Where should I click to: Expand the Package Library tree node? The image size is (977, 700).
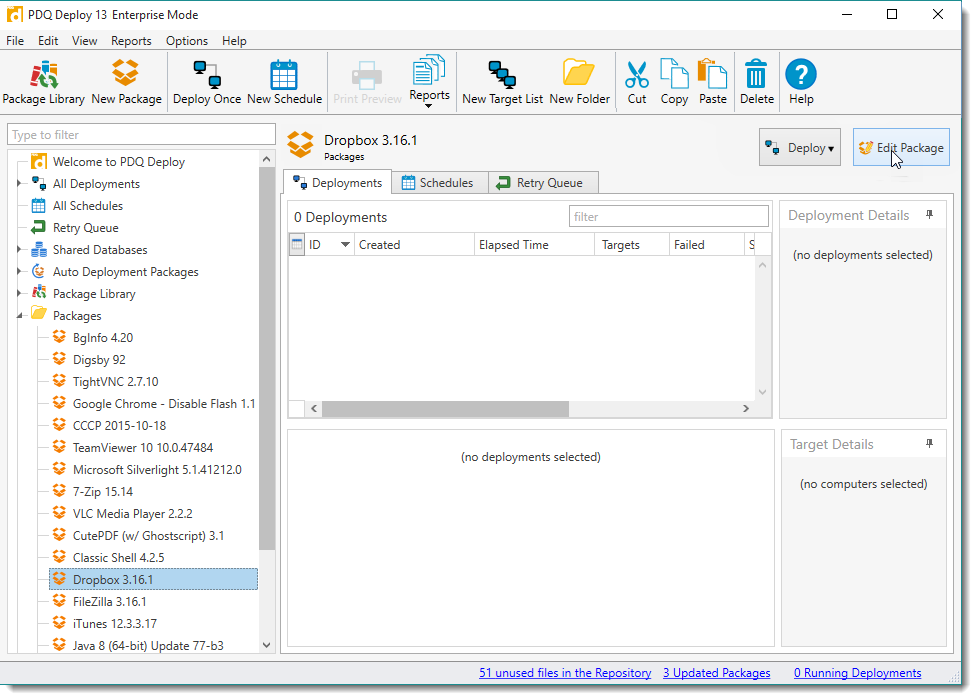point(19,294)
